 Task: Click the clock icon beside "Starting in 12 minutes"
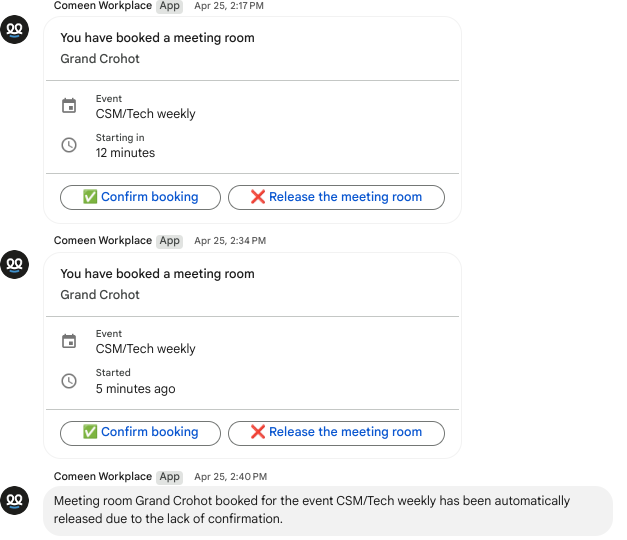pyautogui.click(x=69, y=145)
